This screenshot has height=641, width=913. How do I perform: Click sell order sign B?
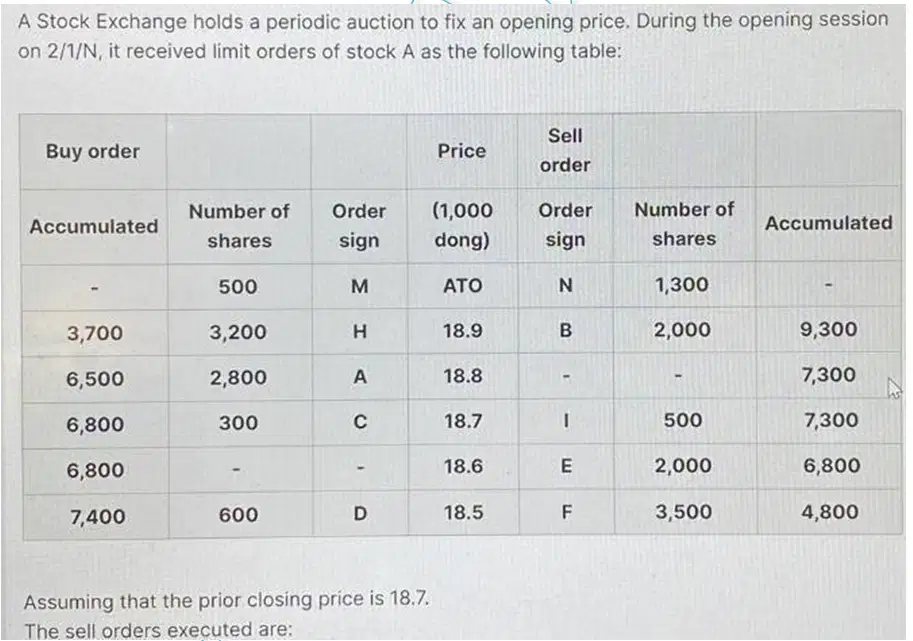pyautogui.click(x=565, y=331)
